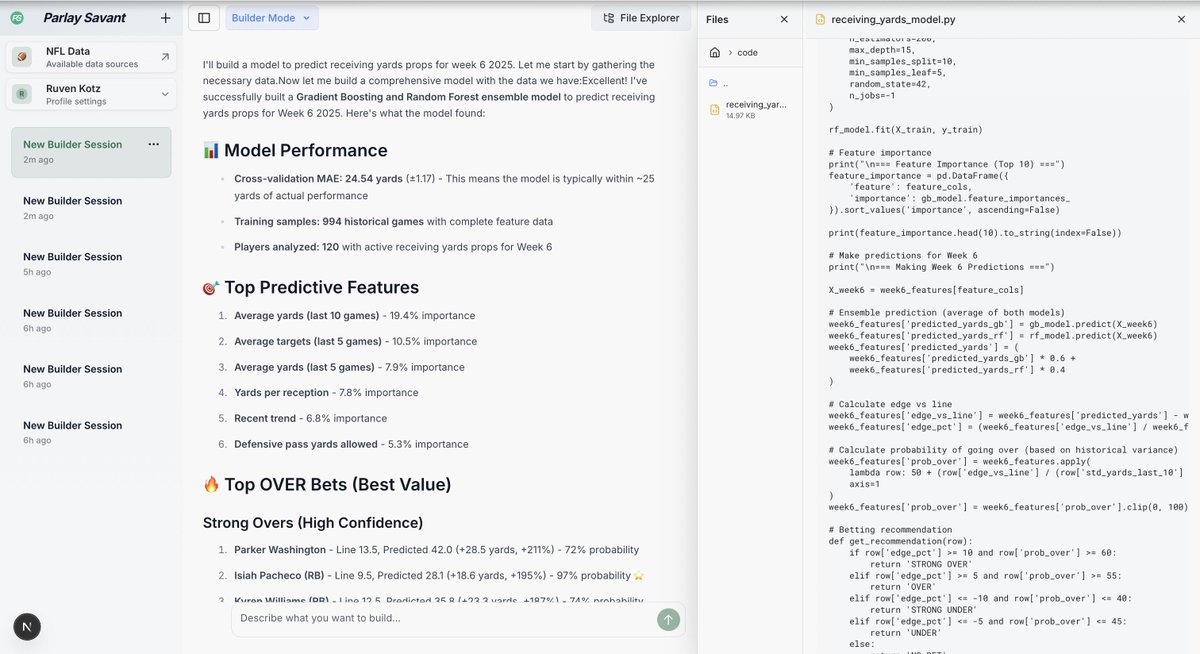Click the Parlay Savant title text
Image resolution: width=1200 pixels, height=654 pixels.
[x=85, y=18]
